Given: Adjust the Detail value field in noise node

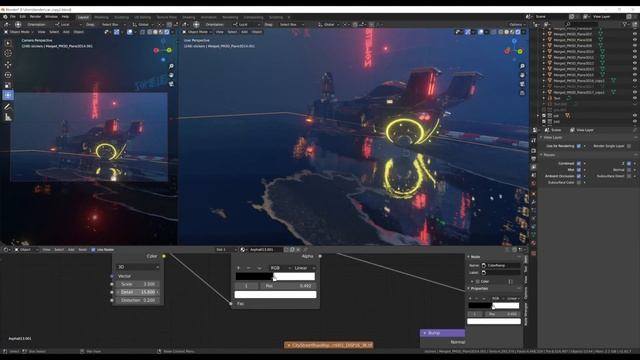Looking at the screenshot, I should 138,292.
